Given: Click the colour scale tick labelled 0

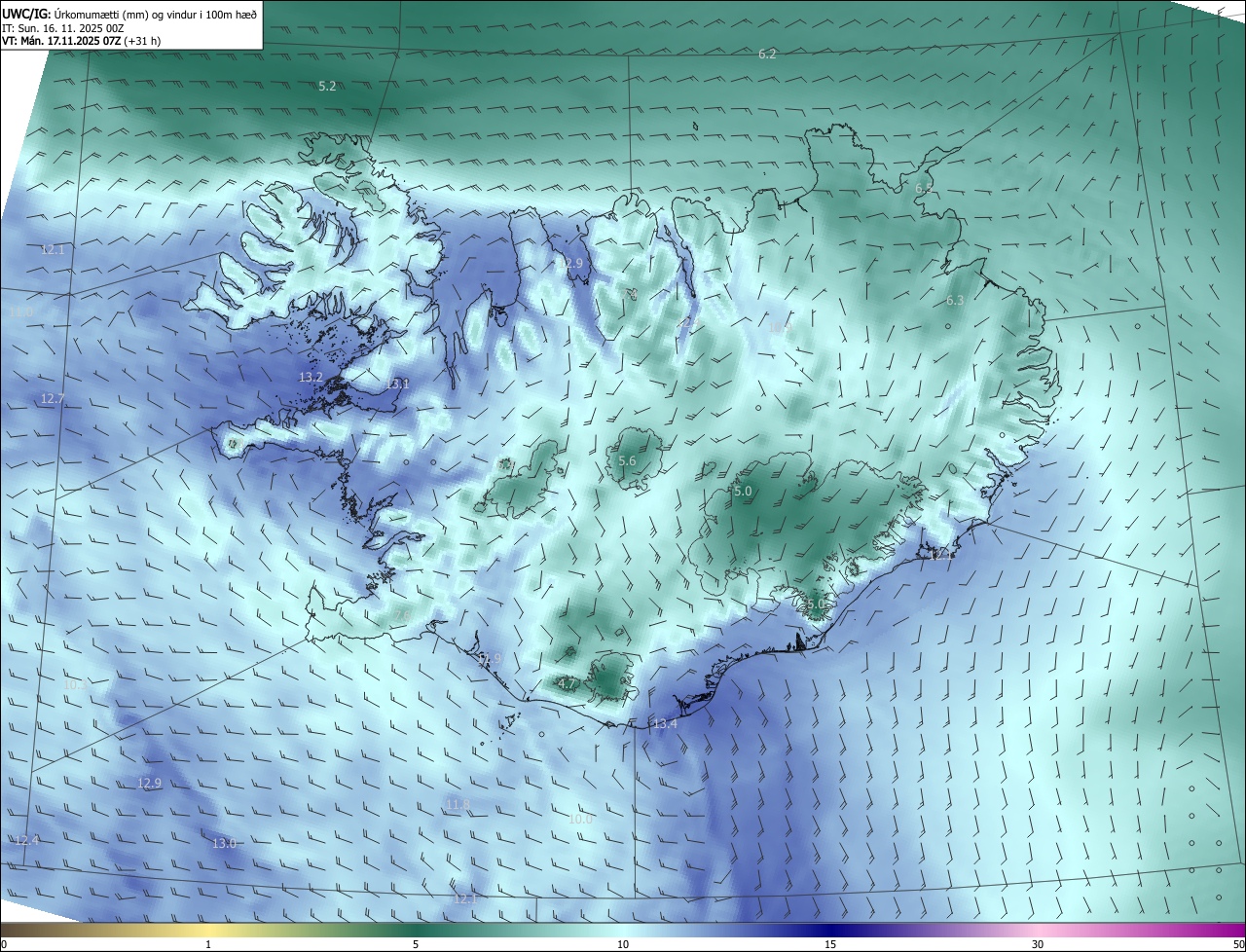Looking at the screenshot, I should 4,944.
